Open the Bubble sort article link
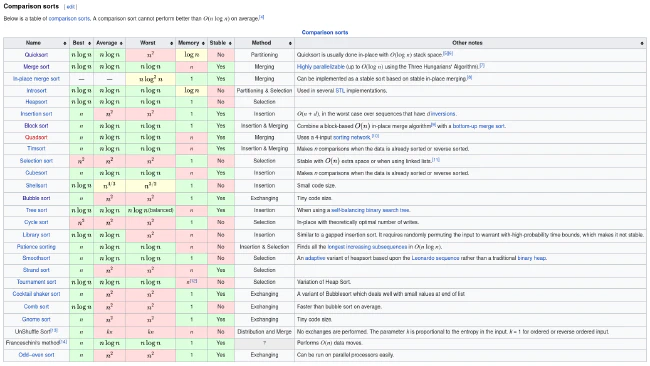 [x=36, y=198]
